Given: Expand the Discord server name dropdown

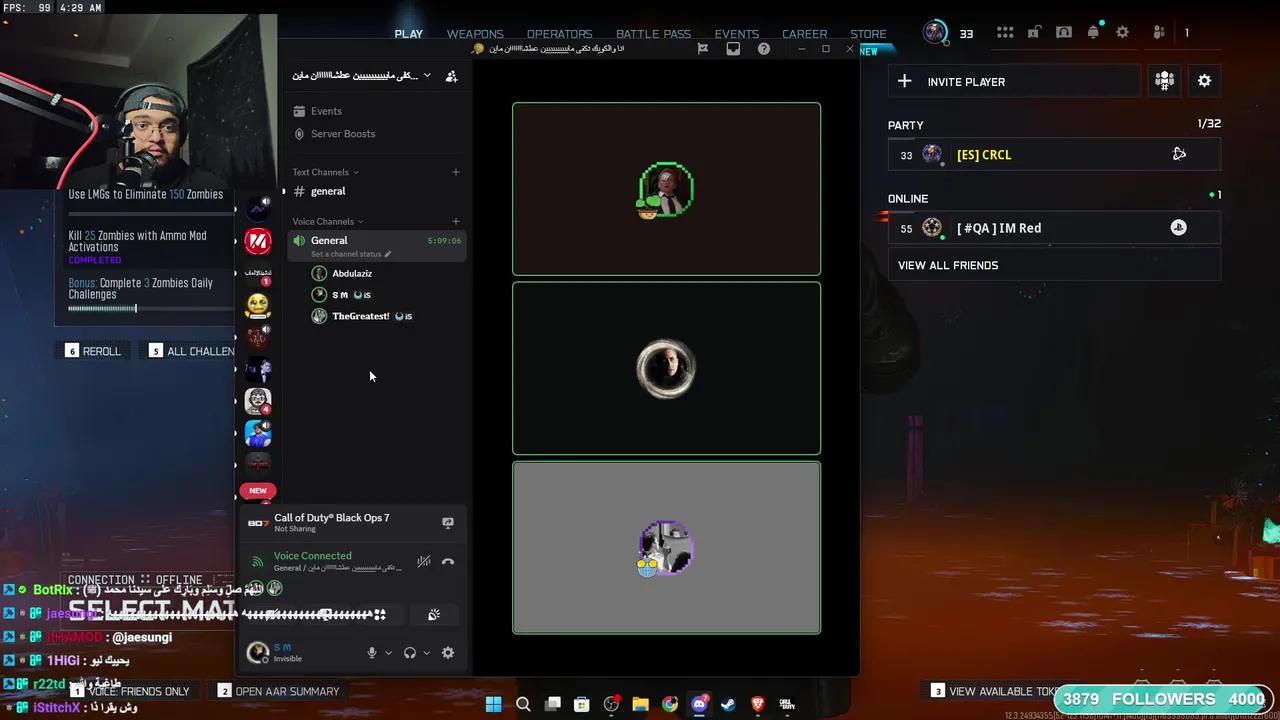Looking at the screenshot, I should point(427,76).
